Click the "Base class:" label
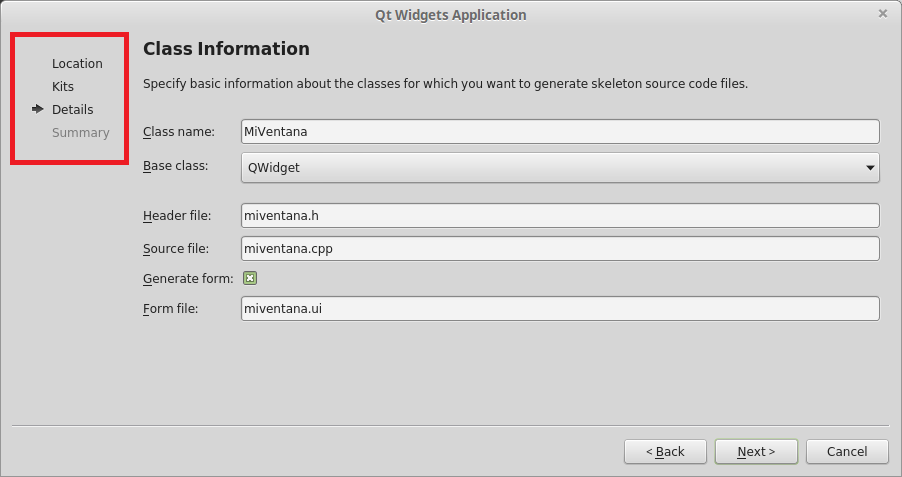902x477 pixels. click(x=176, y=166)
